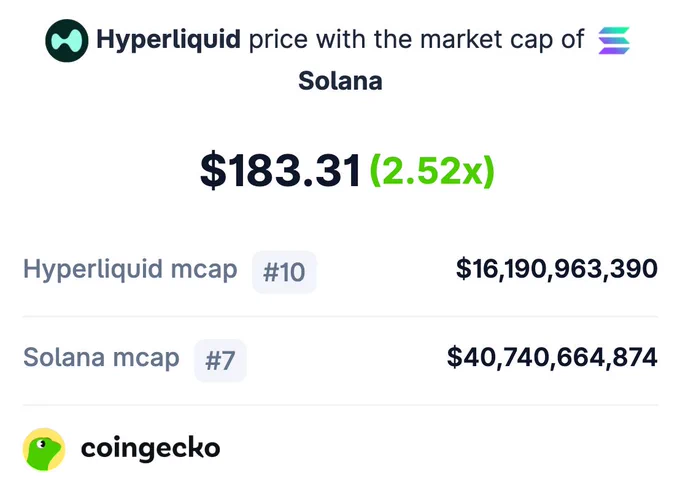This screenshot has width=680, height=489.
Task: Click the $40,740,664,874 market cap value
Action: pyautogui.click(x=552, y=357)
